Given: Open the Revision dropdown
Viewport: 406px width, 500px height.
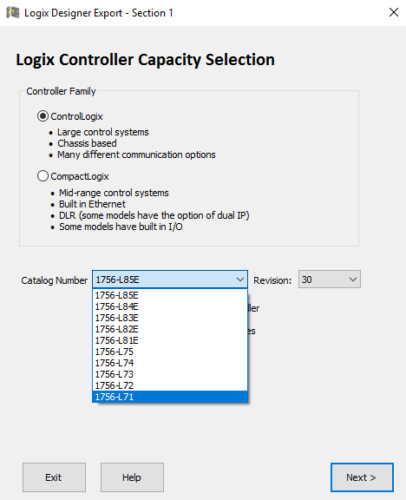Looking at the screenshot, I should point(329,279).
